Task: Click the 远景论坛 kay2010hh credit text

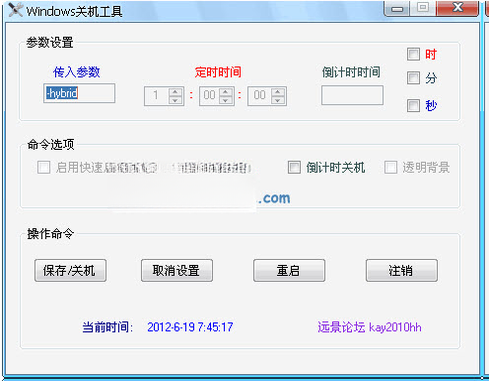Action: pos(369,327)
